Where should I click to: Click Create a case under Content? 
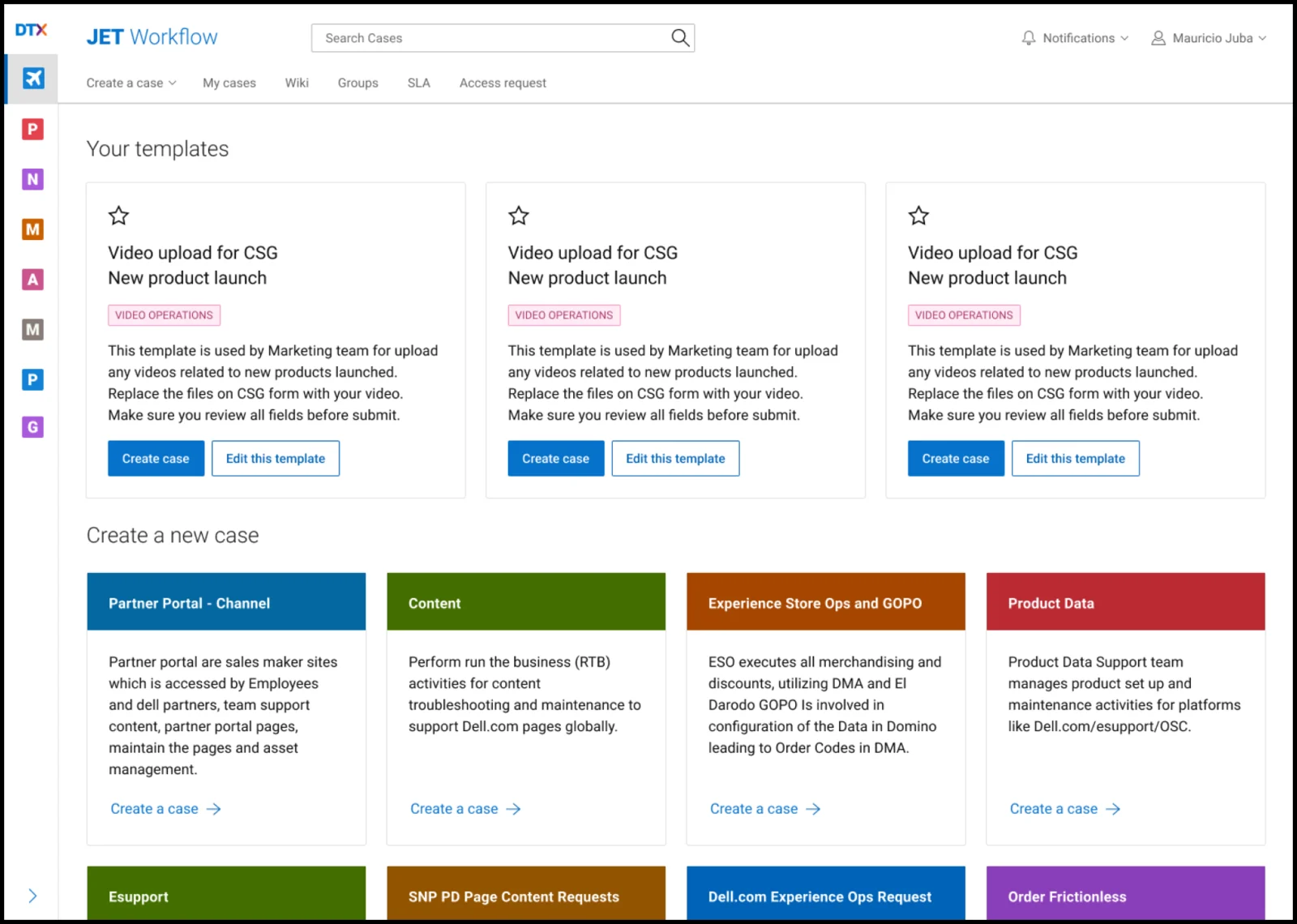[x=454, y=809]
